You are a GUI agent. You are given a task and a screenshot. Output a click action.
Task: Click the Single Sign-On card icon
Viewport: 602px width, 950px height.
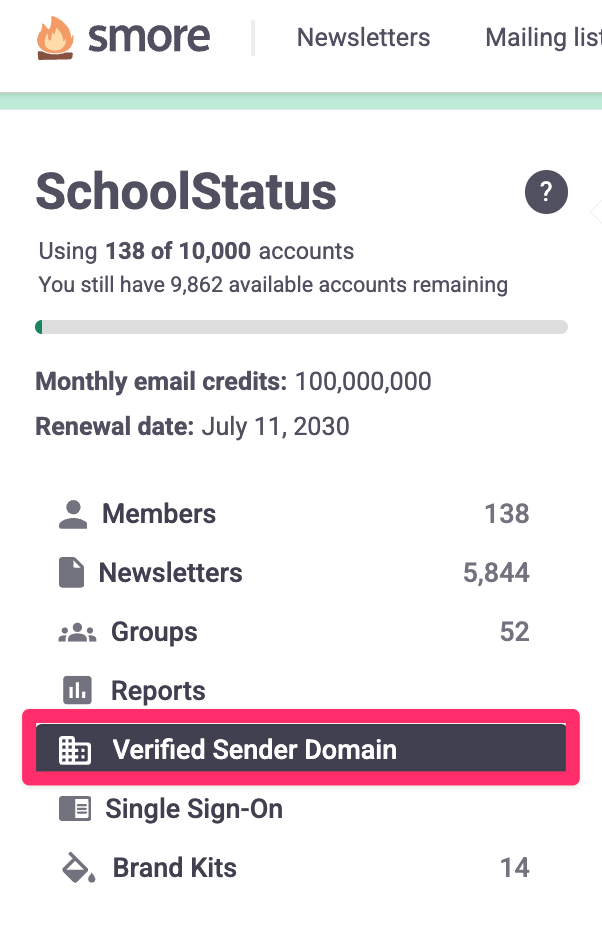[x=75, y=809]
